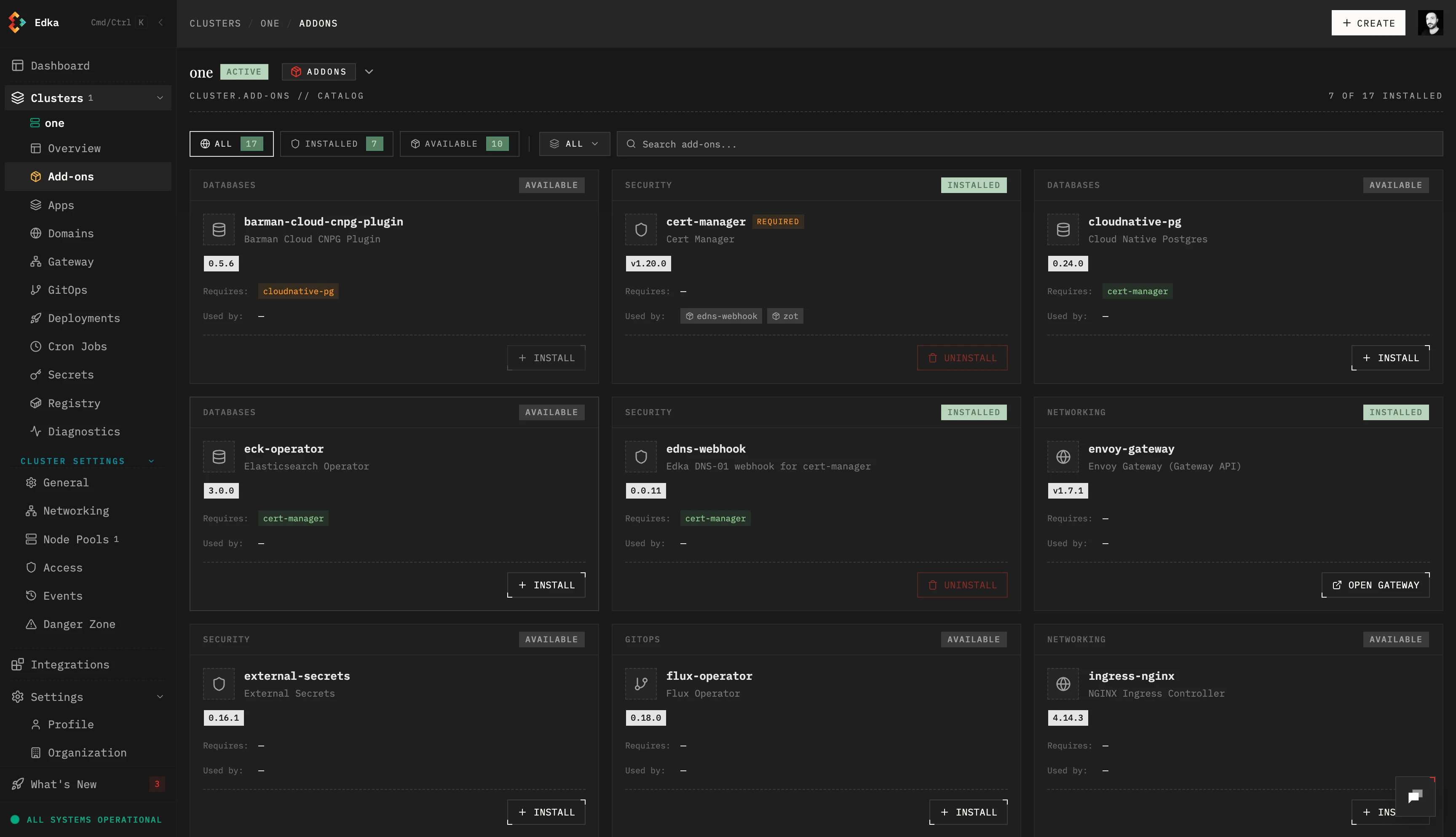This screenshot has height=837, width=1456.
Task: Click CLUSTERS in the breadcrumb
Action: [x=215, y=24]
